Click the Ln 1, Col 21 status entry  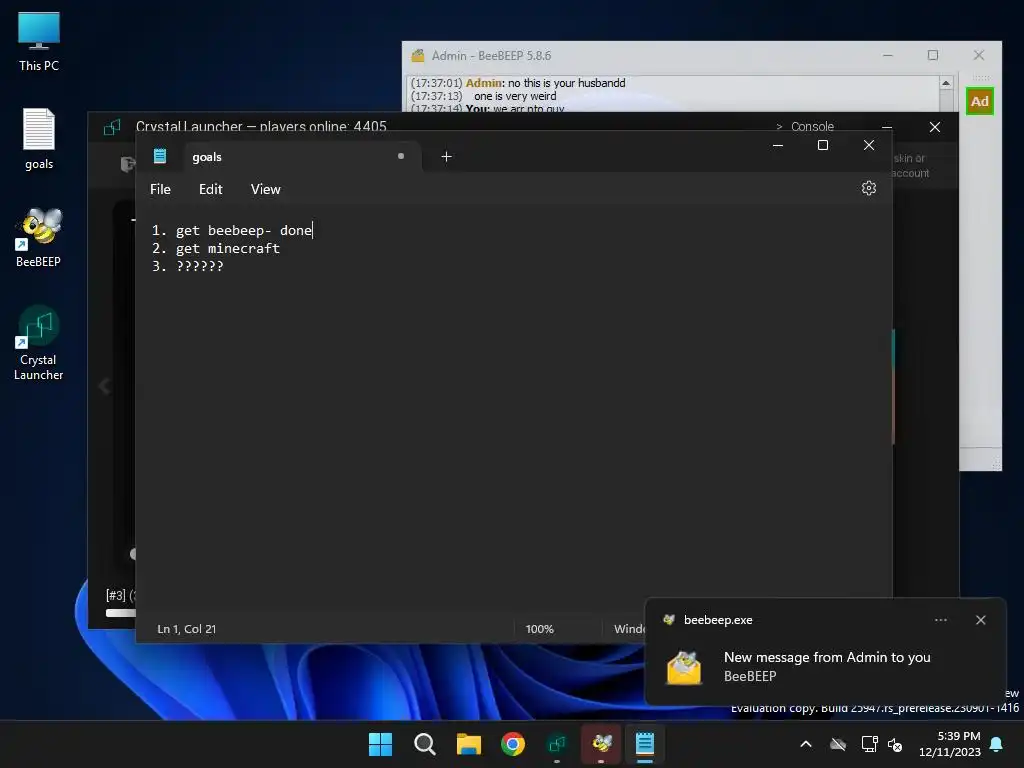(x=186, y=629)
